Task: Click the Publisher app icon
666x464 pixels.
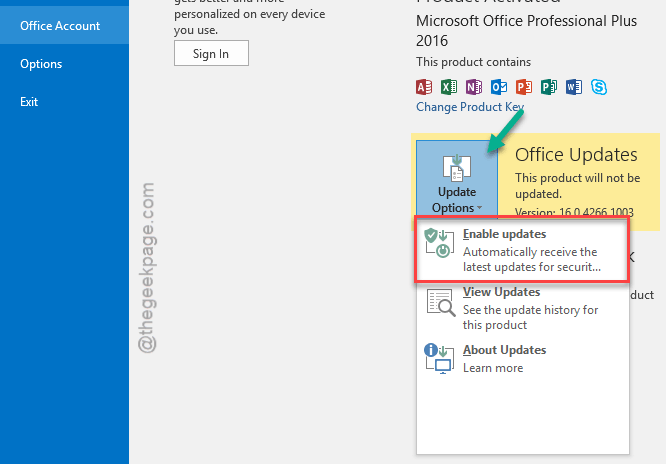Action: 549,87
